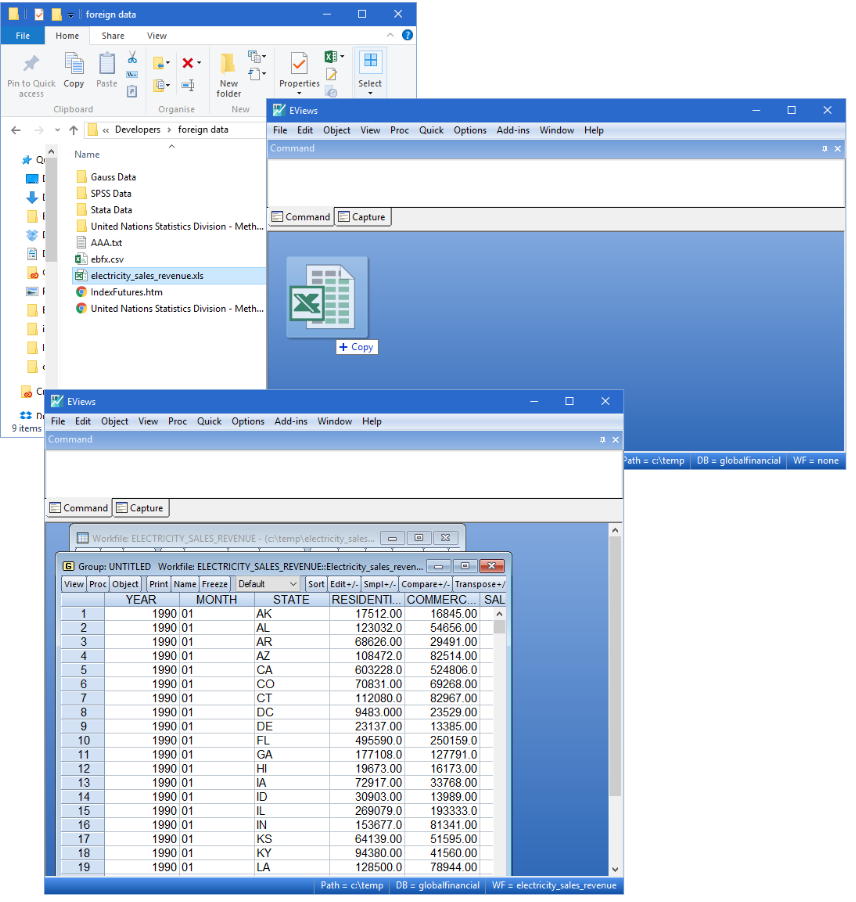856x902 pixels.
Task: Select the Capture tab in back EViews window
Action: tap(362, 217)
